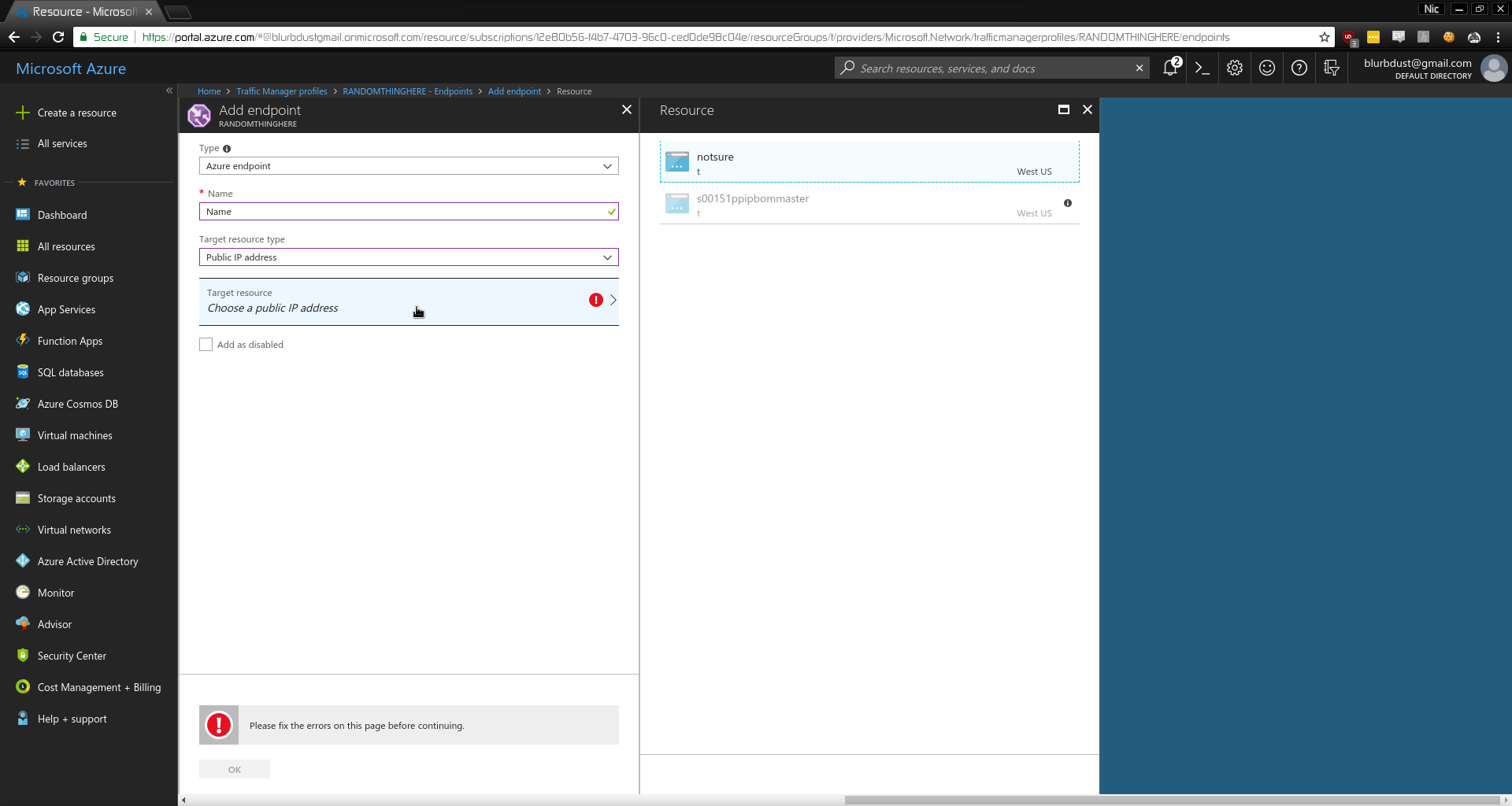Launch Cloud Shell from the top bar
Screen dimensions: 1512x806
pos(1203,68)
